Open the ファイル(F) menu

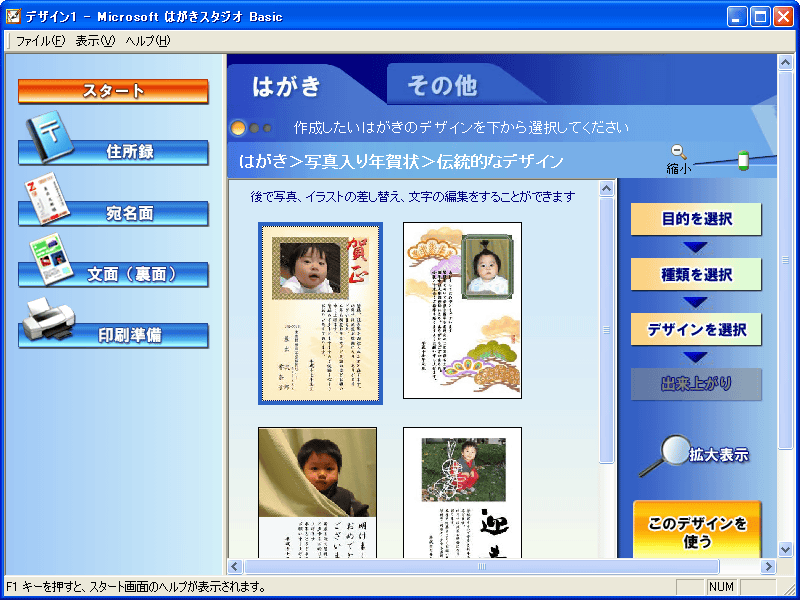[x=40, y=41]
